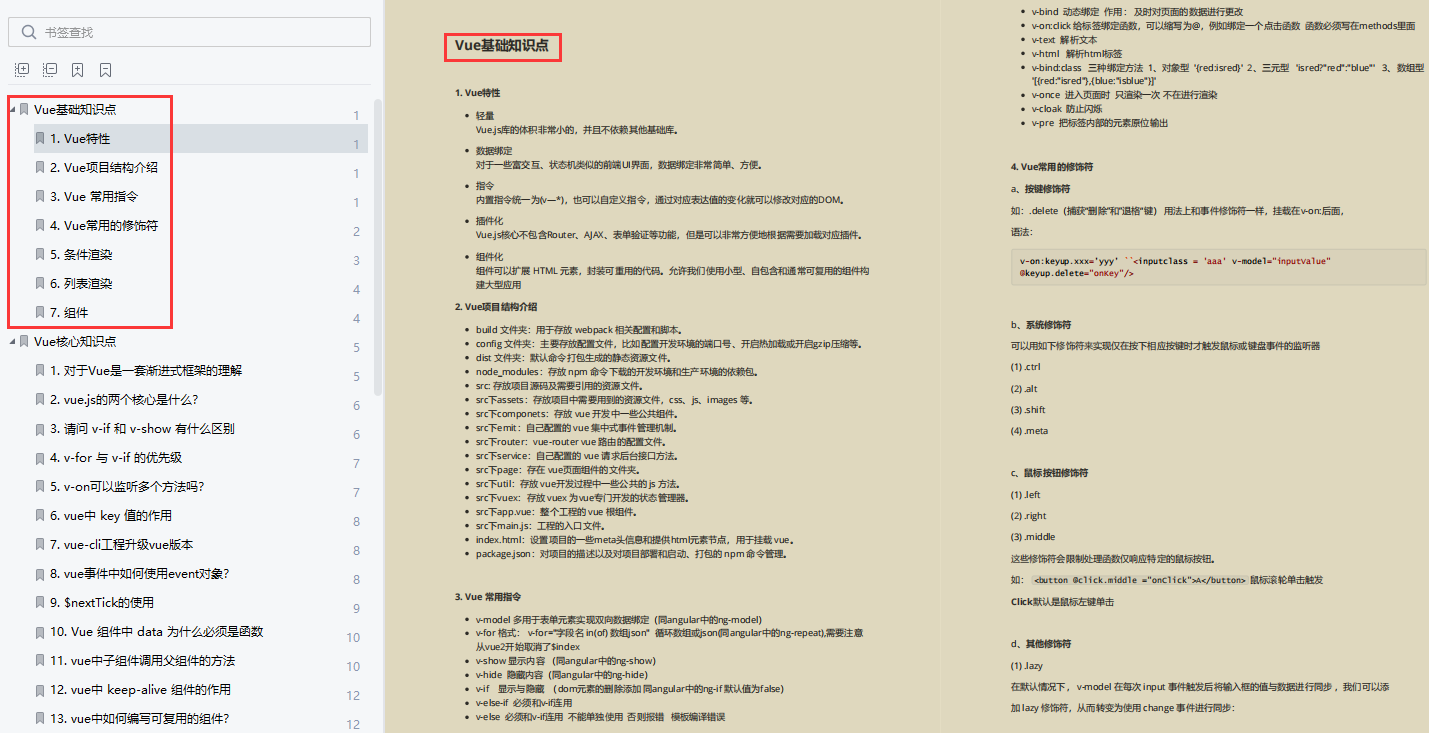Click bookmark icon beside '2. vue.js的两个核心是什么?'
This screenshot has width=1429, height=733.
point(39,400)
